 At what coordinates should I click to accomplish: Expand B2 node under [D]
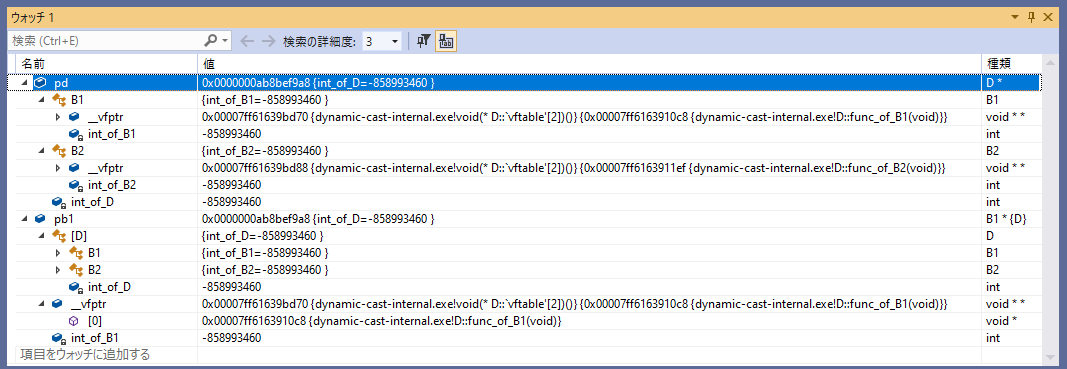[x=58, y=270]
